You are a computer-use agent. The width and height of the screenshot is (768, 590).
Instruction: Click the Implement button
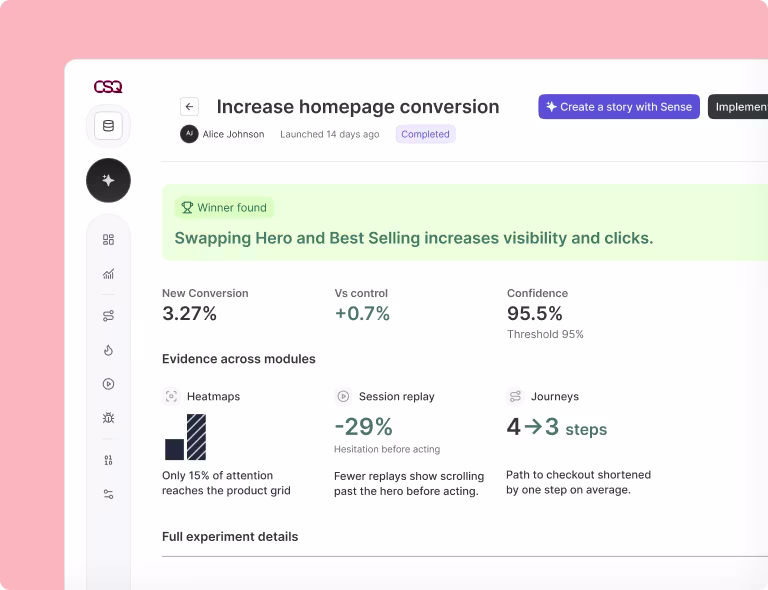[x=738, y=107]
